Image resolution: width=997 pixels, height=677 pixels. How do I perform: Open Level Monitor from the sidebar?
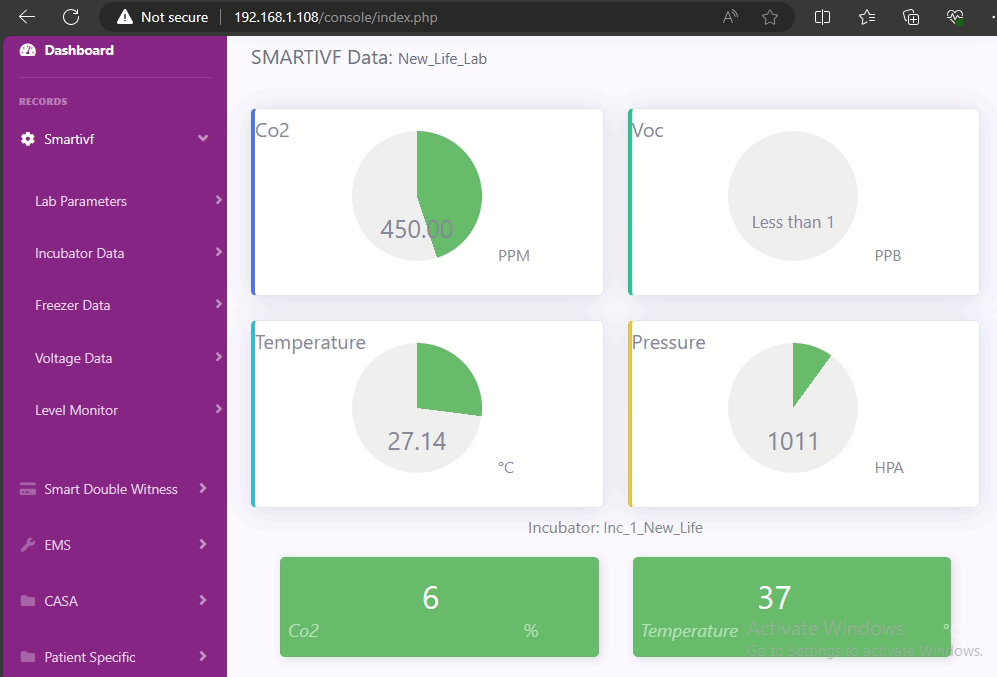coord(76,410)
